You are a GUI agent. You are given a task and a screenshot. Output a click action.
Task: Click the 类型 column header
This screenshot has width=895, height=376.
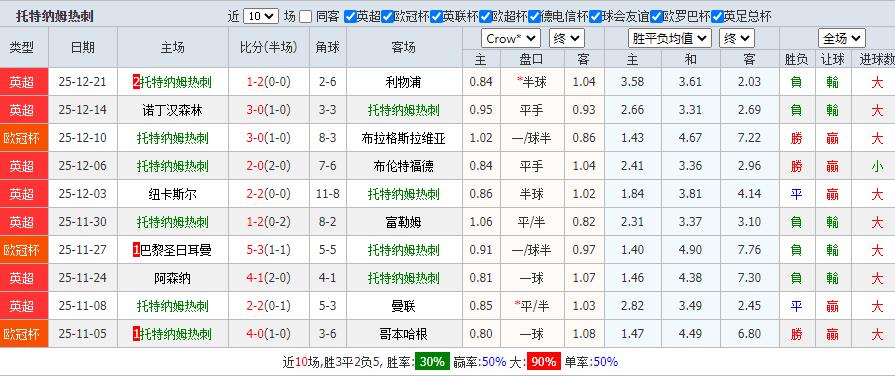22,47
